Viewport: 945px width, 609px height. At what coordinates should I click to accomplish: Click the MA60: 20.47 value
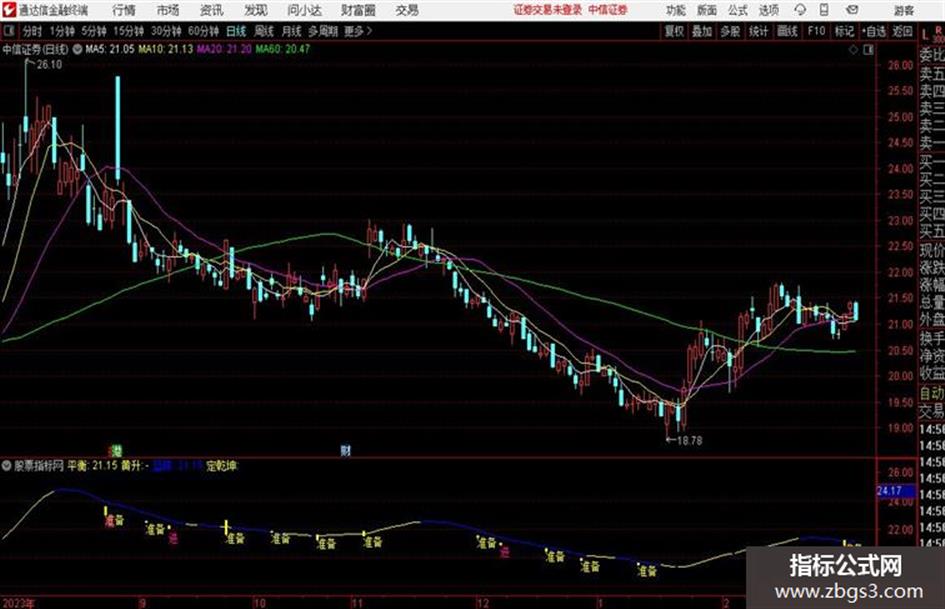coord(283,49)
